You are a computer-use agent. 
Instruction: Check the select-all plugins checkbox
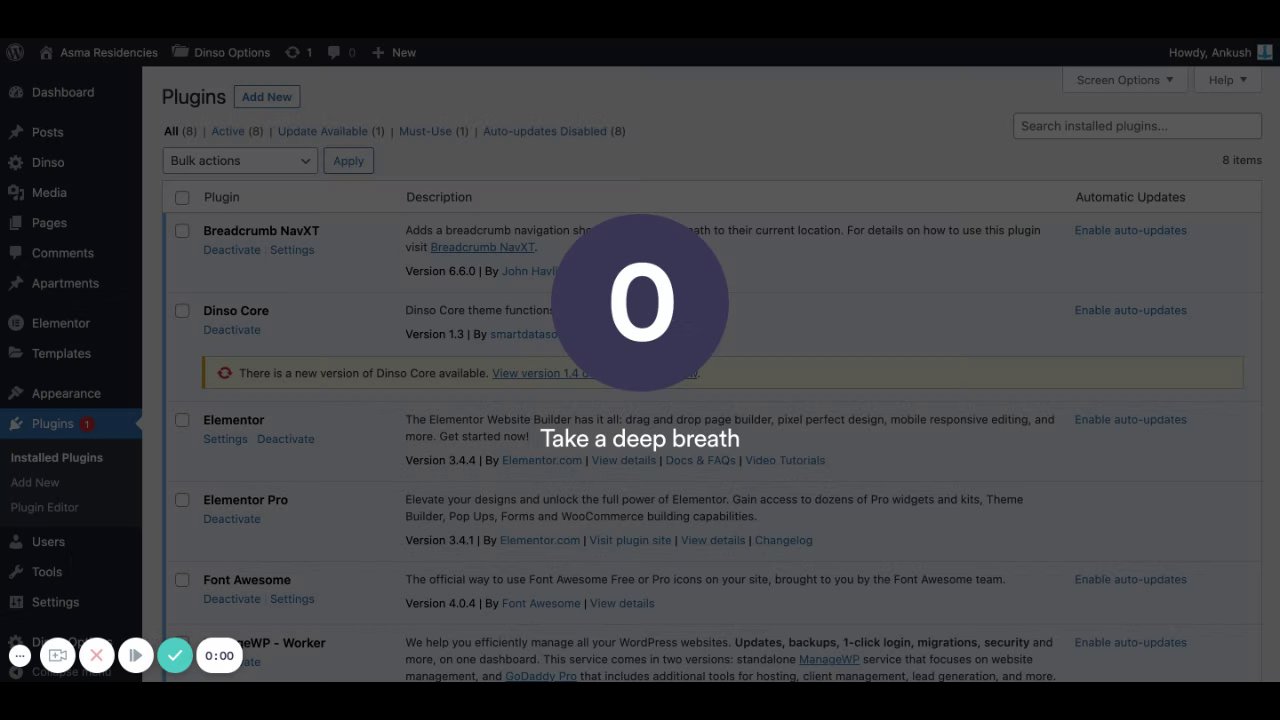pyautogui.click(x=182, y=198)
